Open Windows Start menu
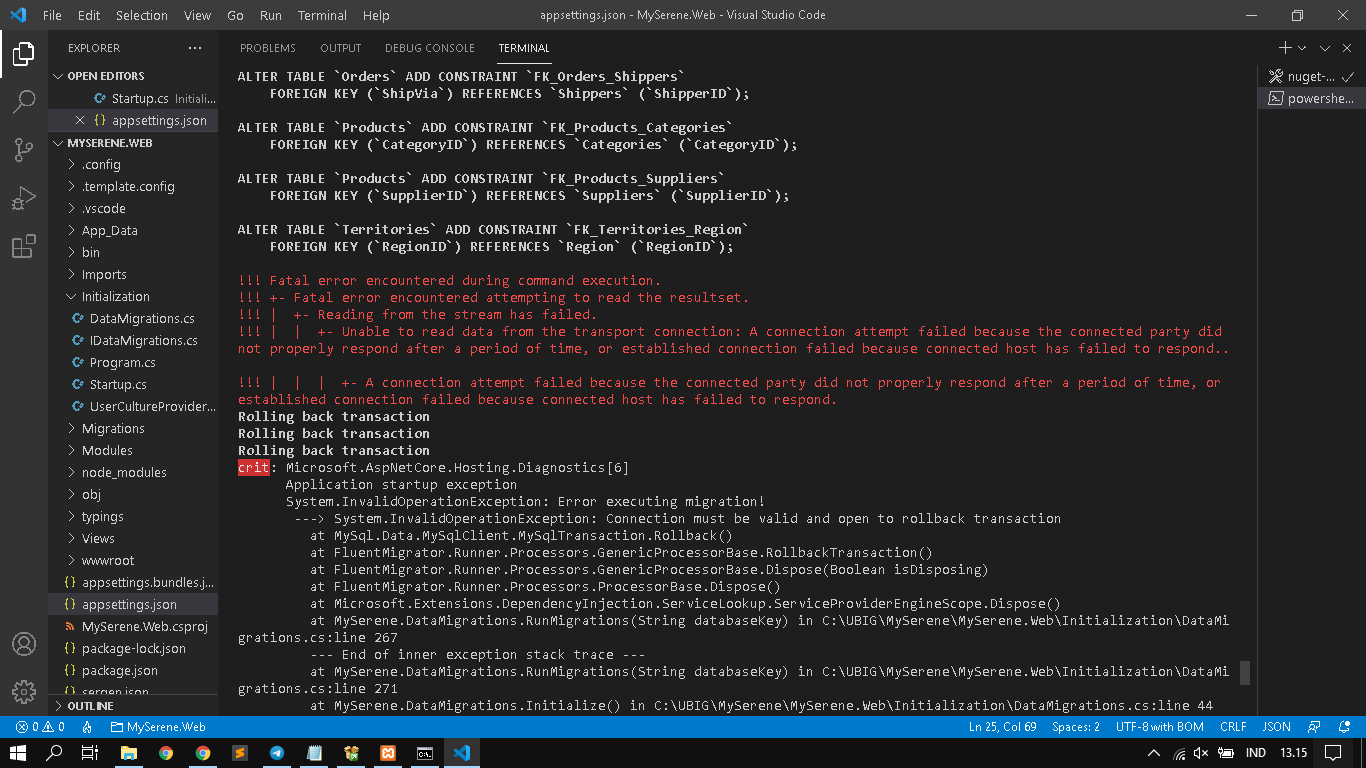The image size is (1366, 768). click(19, 753)
